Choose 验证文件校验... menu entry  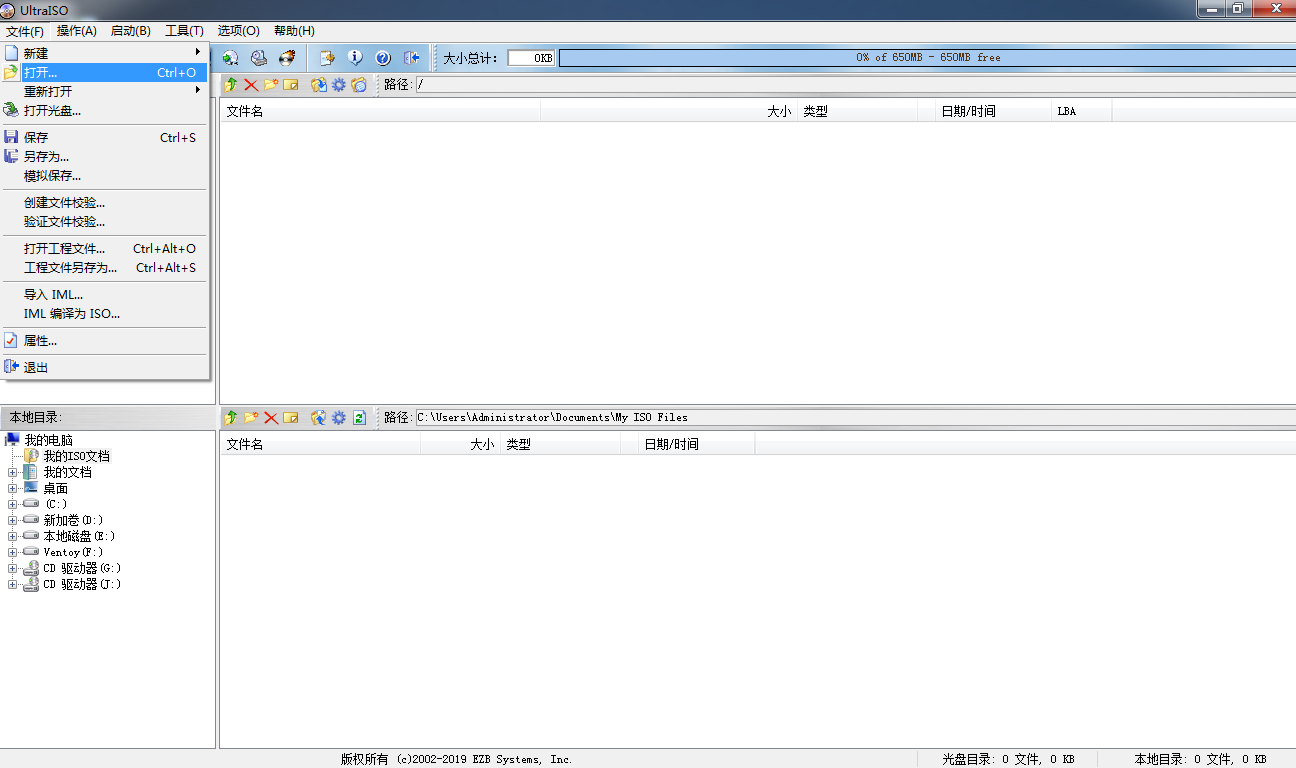click(104, 221)
